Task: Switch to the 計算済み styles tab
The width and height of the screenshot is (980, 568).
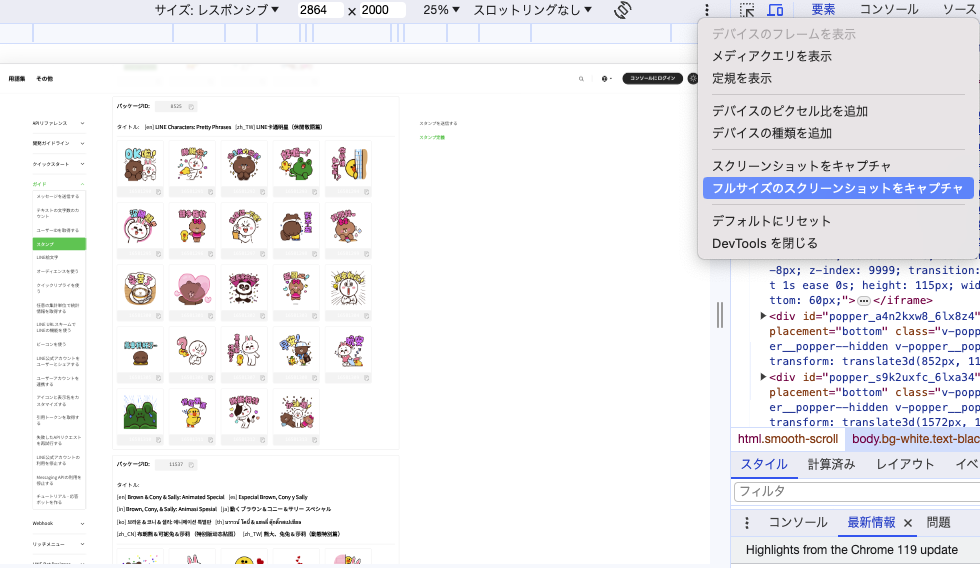Action: (x=831, y=464)
